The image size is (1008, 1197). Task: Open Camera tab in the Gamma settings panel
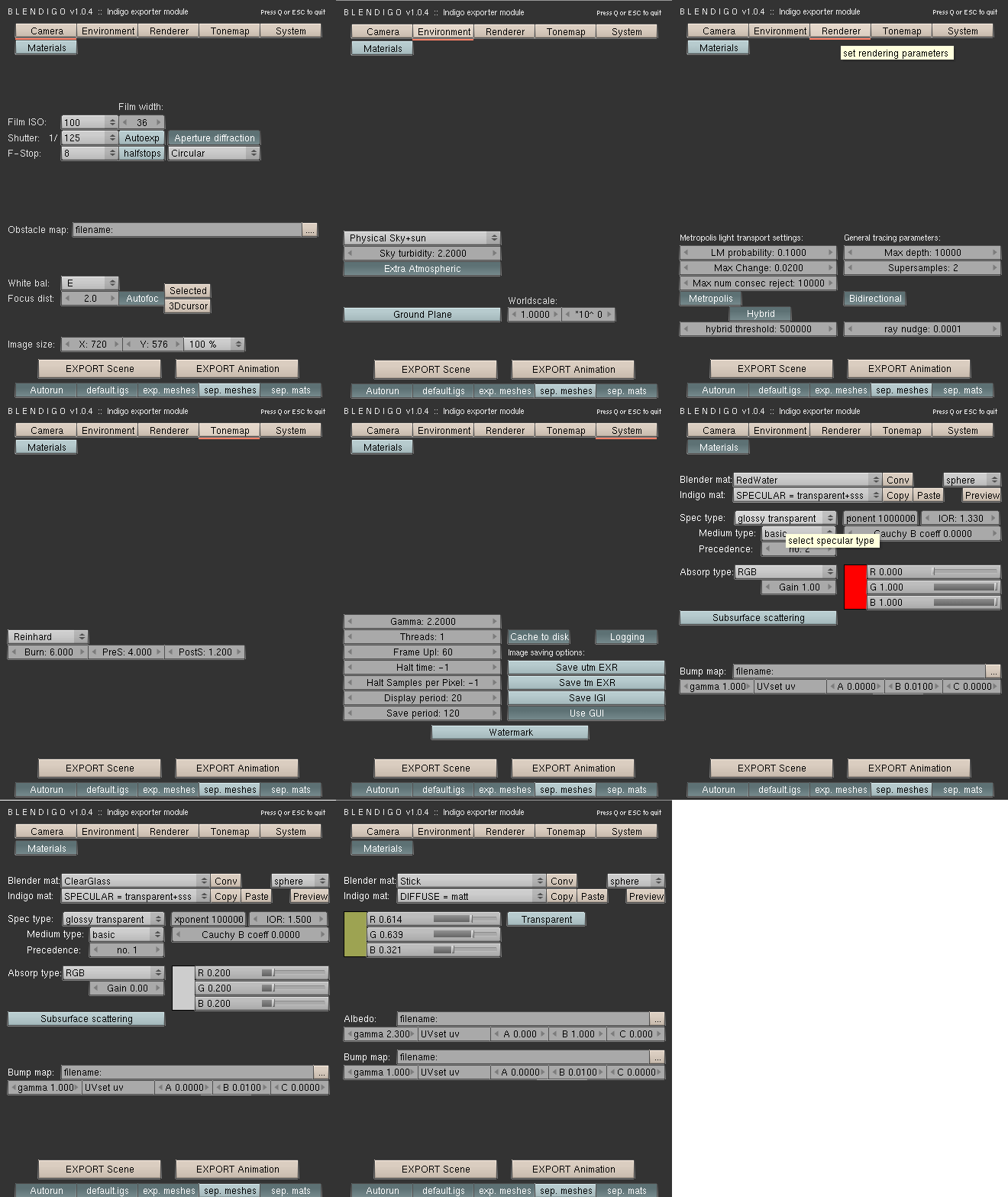[383, 431]
